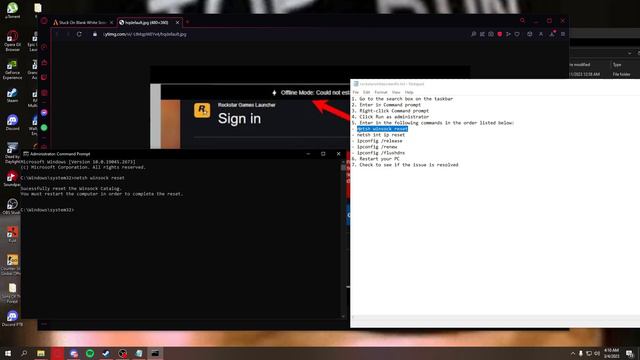Click the red shield ad blocker icon in the Opera toolbar
The image size is (640, 360).
(x=500, y=34)
